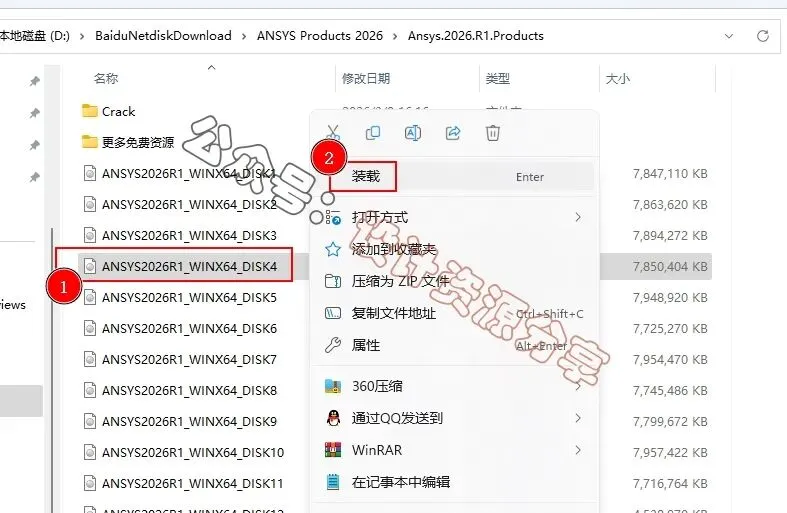Select file ANSYS2026R1_WINX64_DISK2

tap(189, 204)
